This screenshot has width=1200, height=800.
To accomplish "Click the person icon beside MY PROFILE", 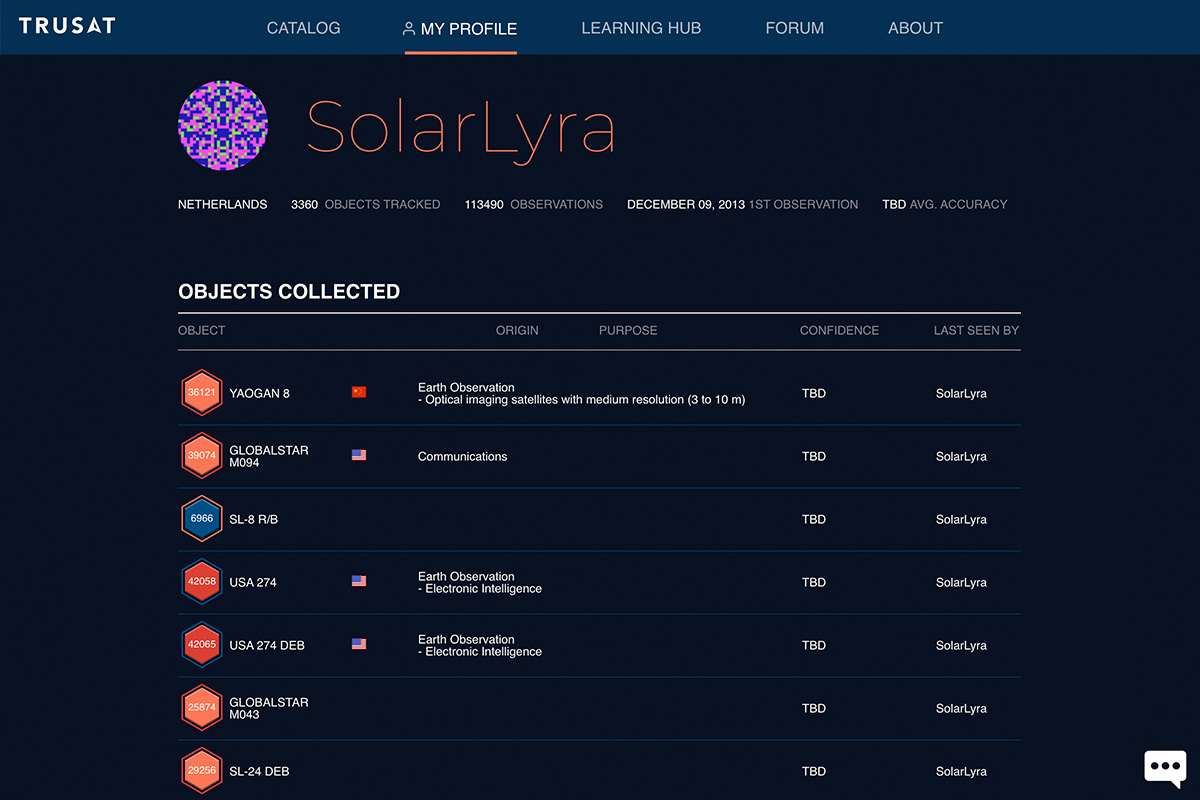I will pyautogui.click(x=409, y=29).
